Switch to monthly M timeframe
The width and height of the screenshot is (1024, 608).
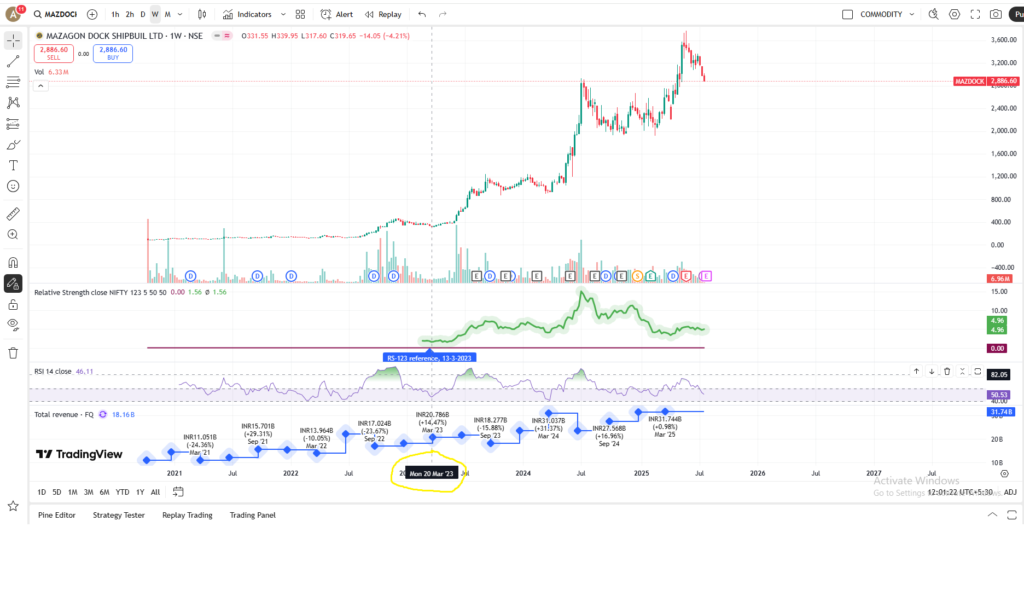[x=168, y=14]
